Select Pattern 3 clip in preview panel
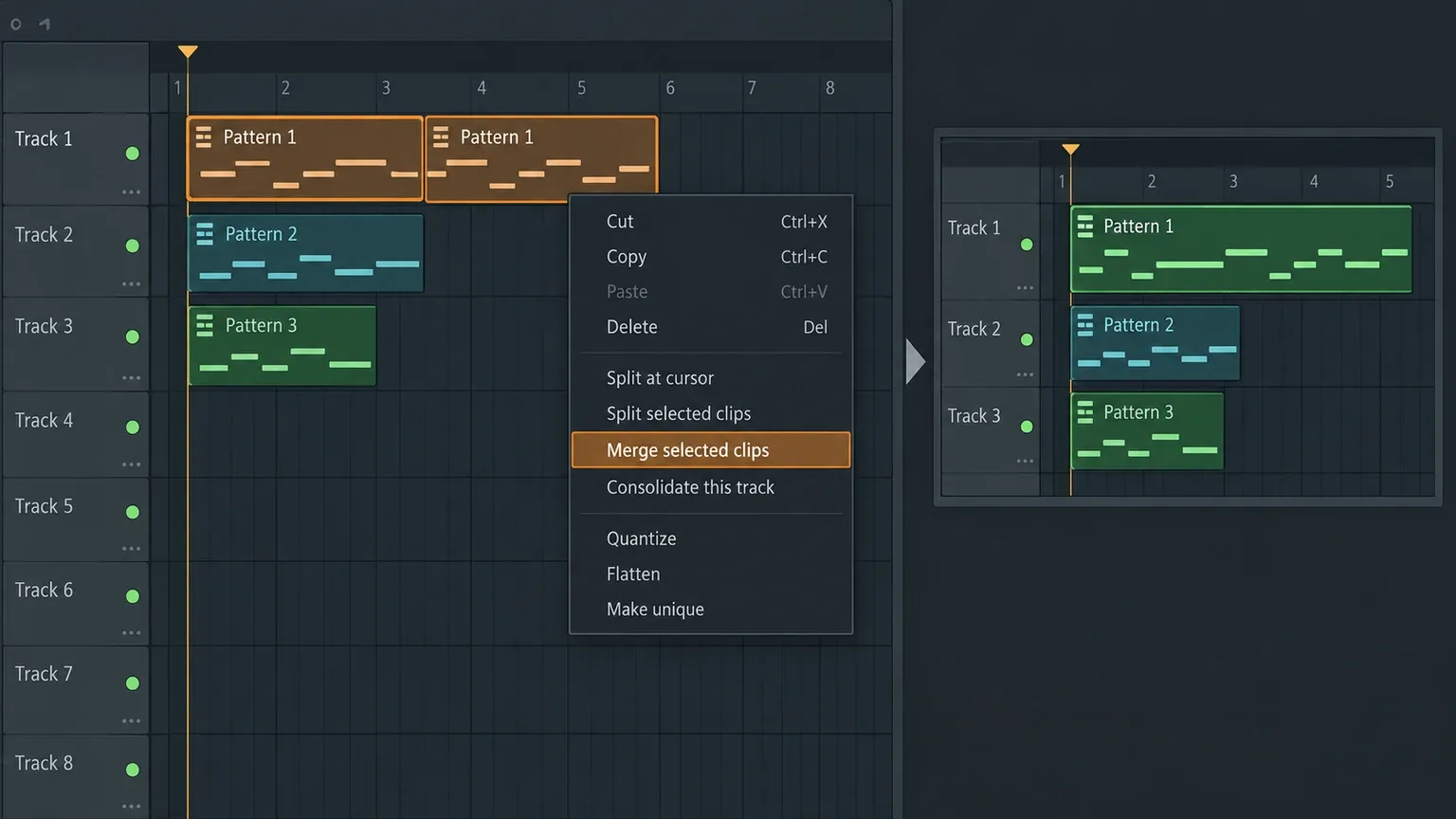The image size is (1456, 819). point(1148,431)
